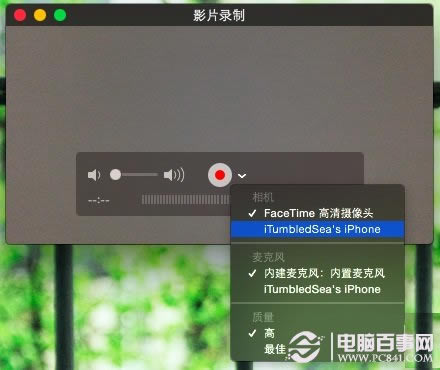Screen dimensions: 440x370
Task: Click the audio level meter bar
Action: (x=186, y=200)
